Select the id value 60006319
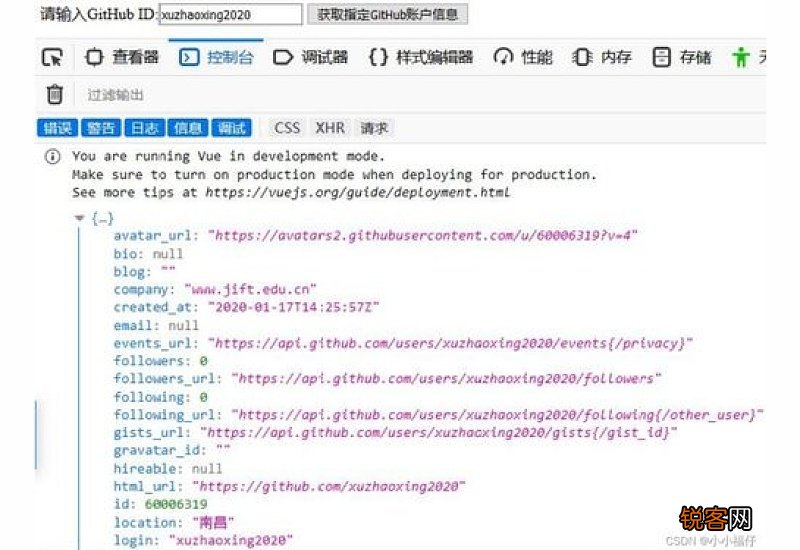Screen dimensions: 800x550 pos(176,504)
